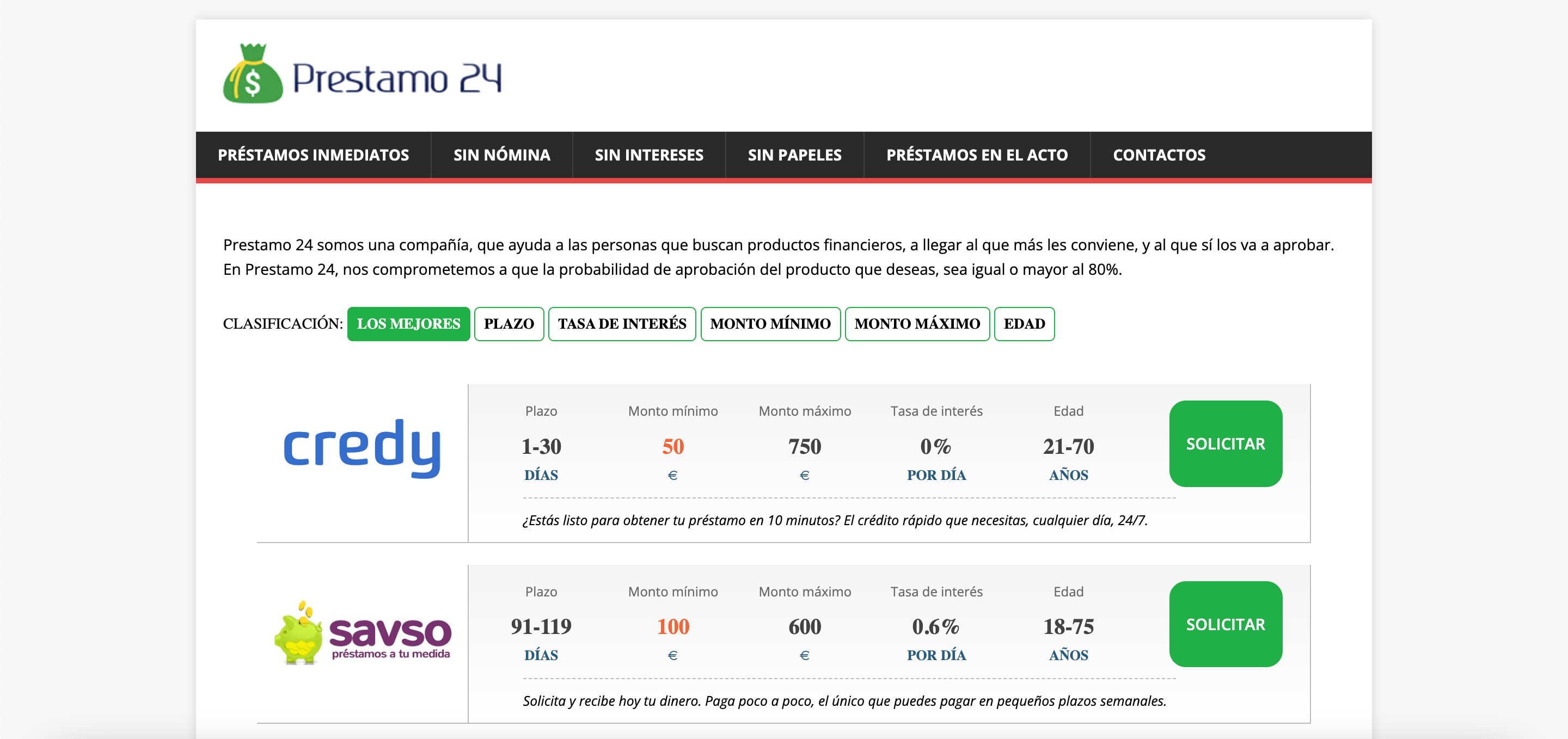Click the credy minimum amount 50
1568x739 pixels.
[672, 446]
